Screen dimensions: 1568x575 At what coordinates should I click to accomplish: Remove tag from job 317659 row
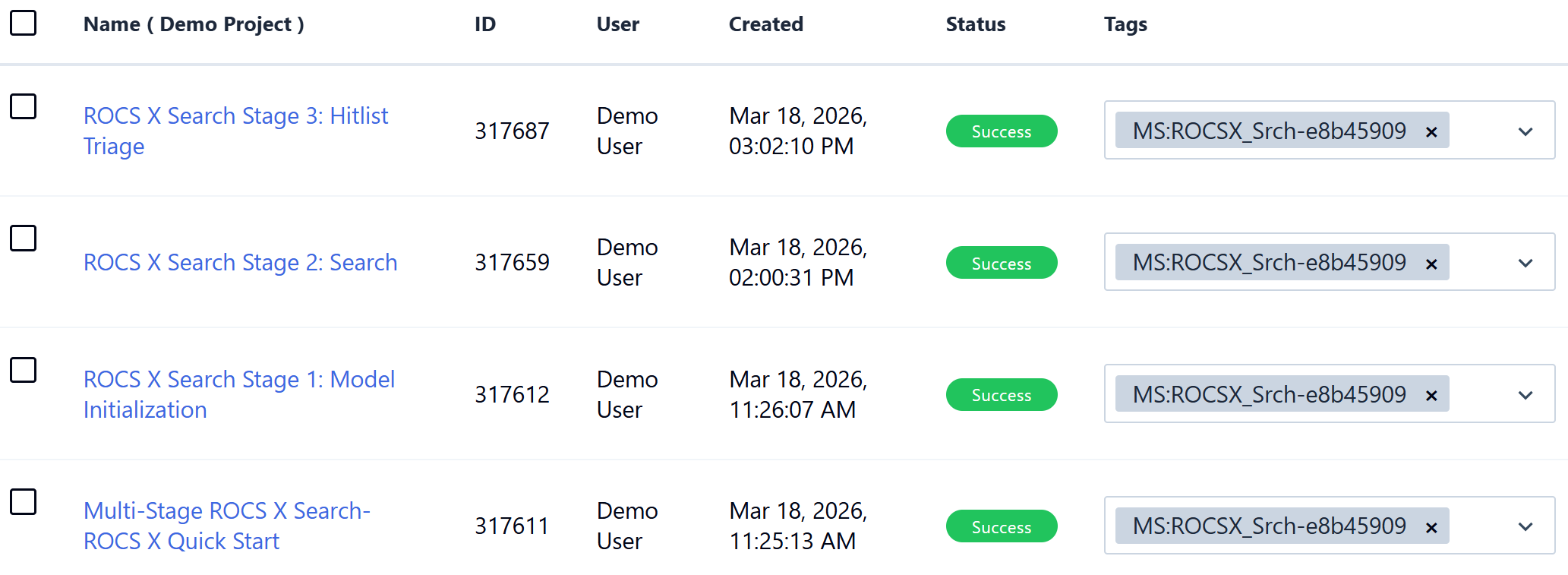click(1431, 264)
